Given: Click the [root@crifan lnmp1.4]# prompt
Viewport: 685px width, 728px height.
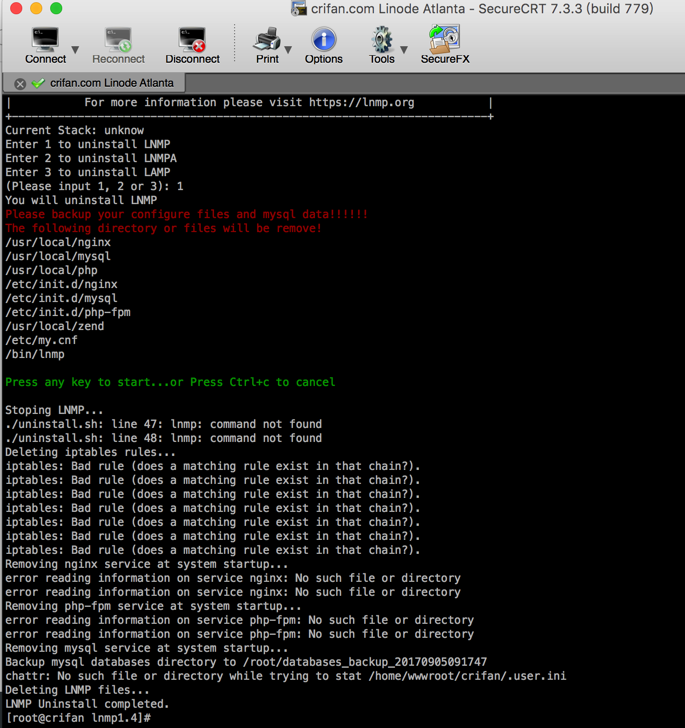Looking at the screenshot, I should [78, 718].
